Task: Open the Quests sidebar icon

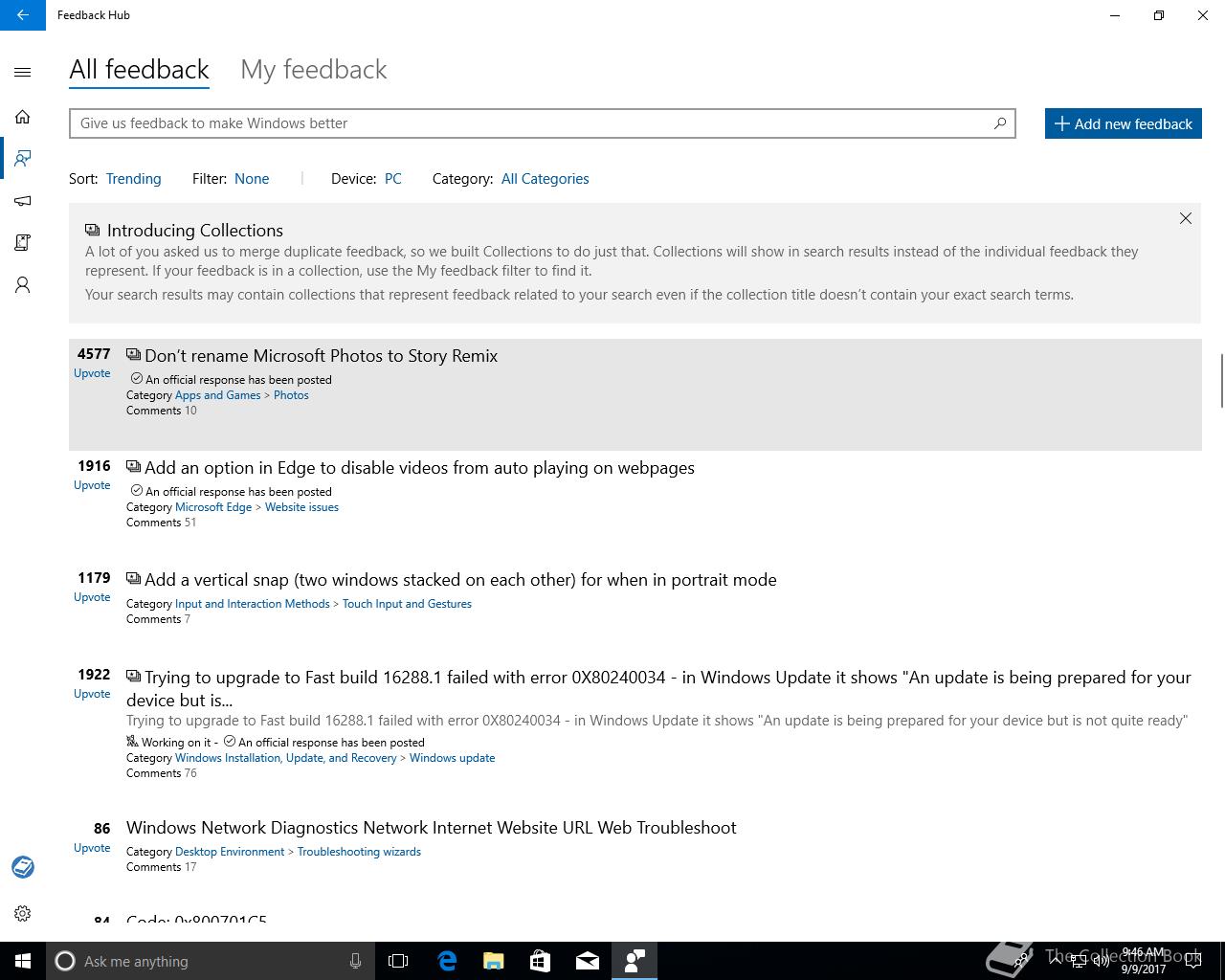Action: tap(23, 243)
